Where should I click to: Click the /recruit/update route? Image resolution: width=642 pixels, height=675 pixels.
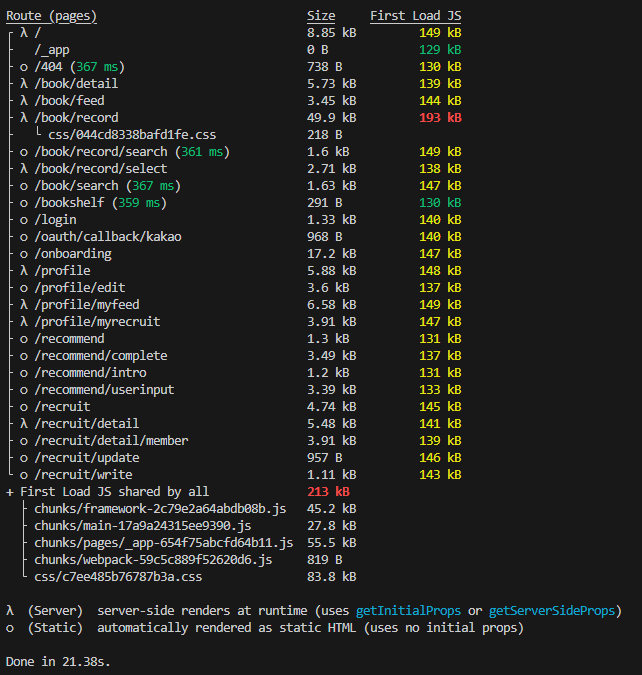click(87, 458)
